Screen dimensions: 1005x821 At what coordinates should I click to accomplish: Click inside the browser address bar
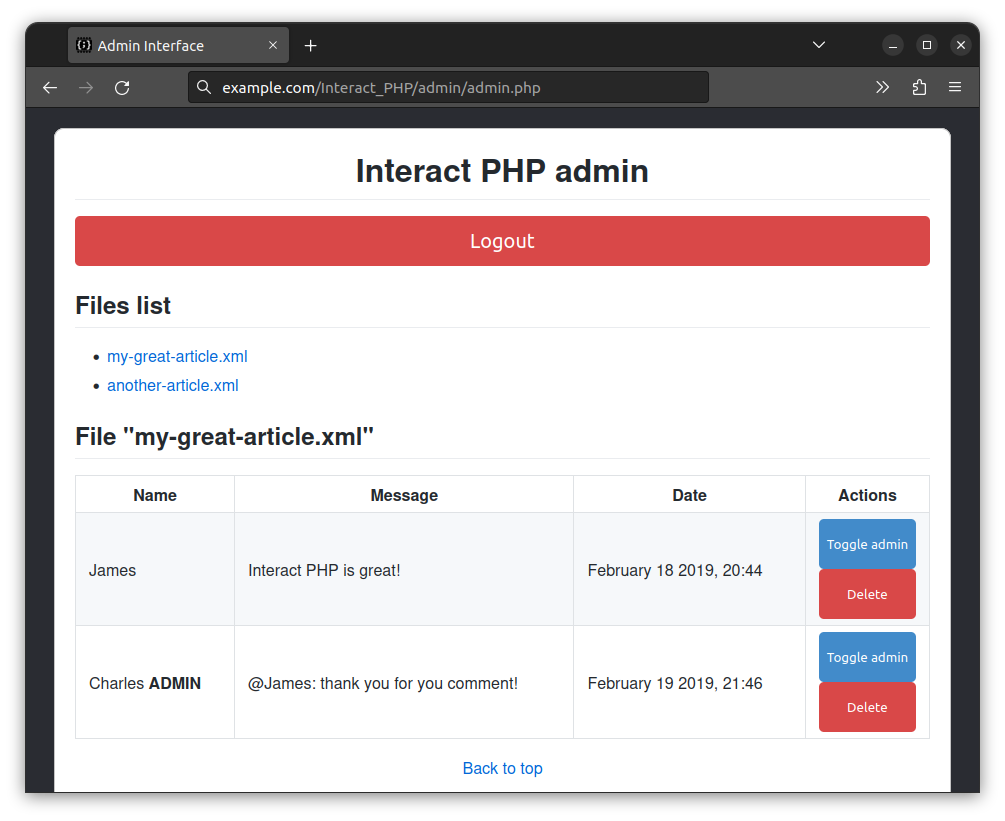[x=450, y=87]
